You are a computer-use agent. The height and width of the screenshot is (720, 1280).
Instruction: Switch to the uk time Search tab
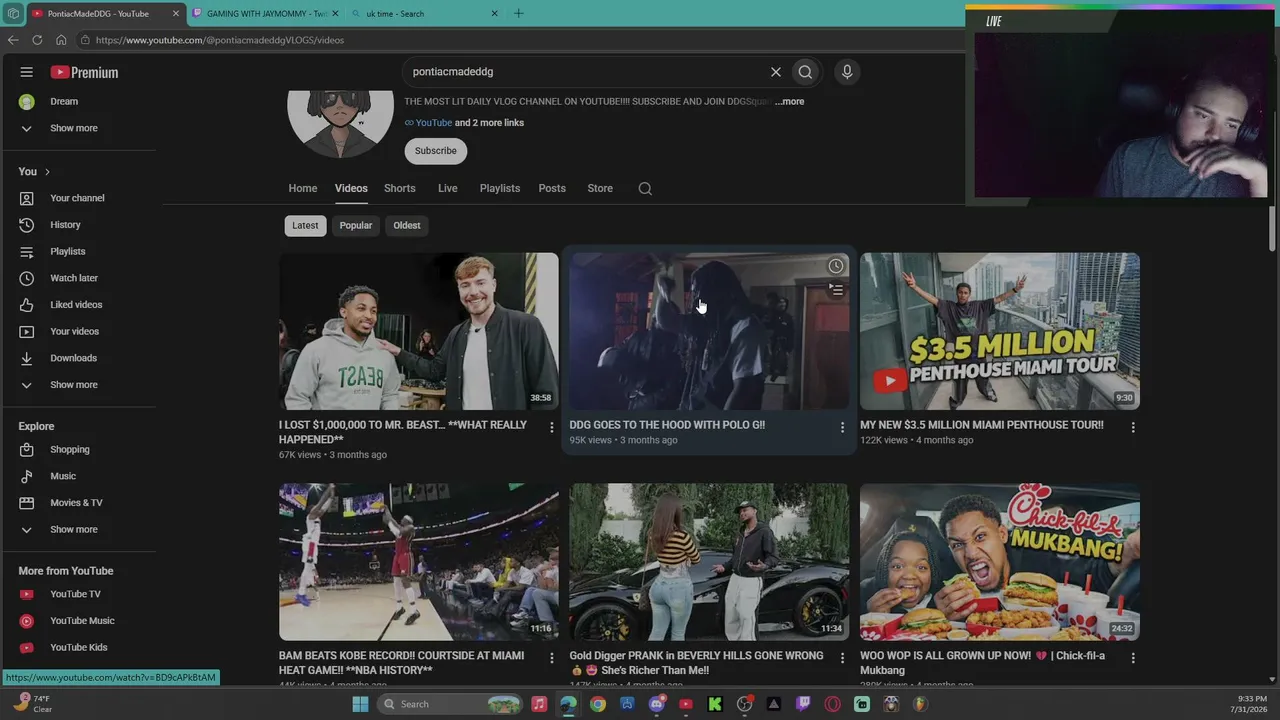425,14
